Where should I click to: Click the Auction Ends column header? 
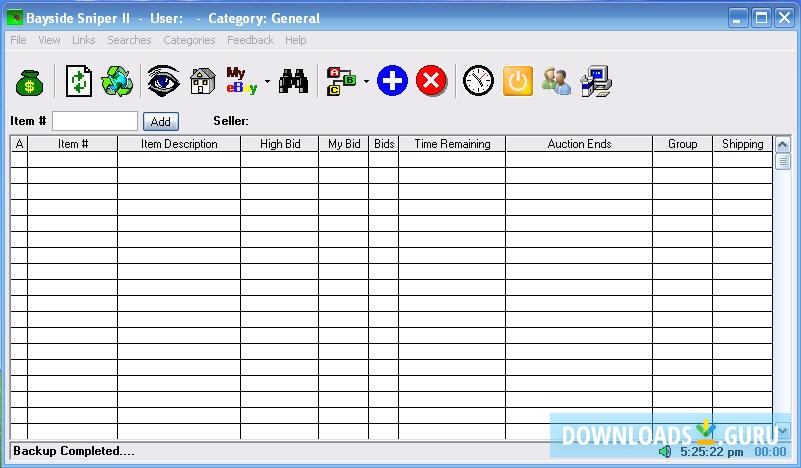click(579, 144)
